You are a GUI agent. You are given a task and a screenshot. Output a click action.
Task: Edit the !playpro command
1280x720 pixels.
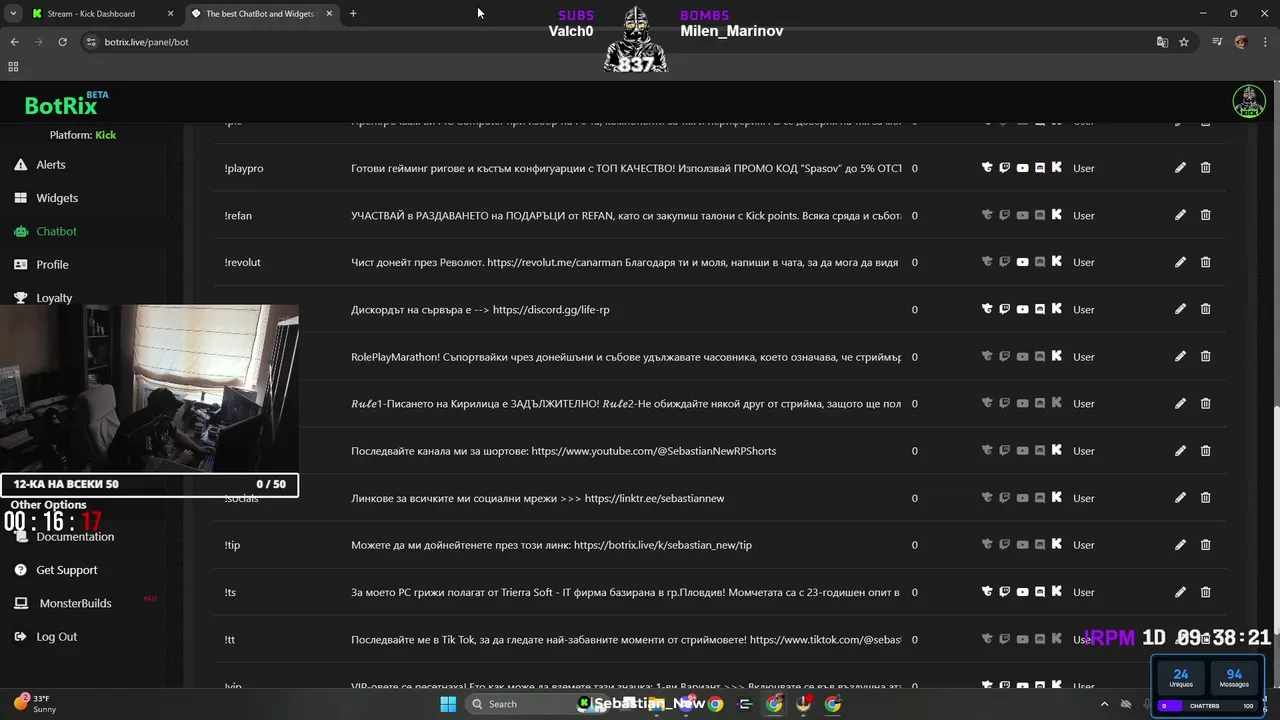pos(1180,168)
